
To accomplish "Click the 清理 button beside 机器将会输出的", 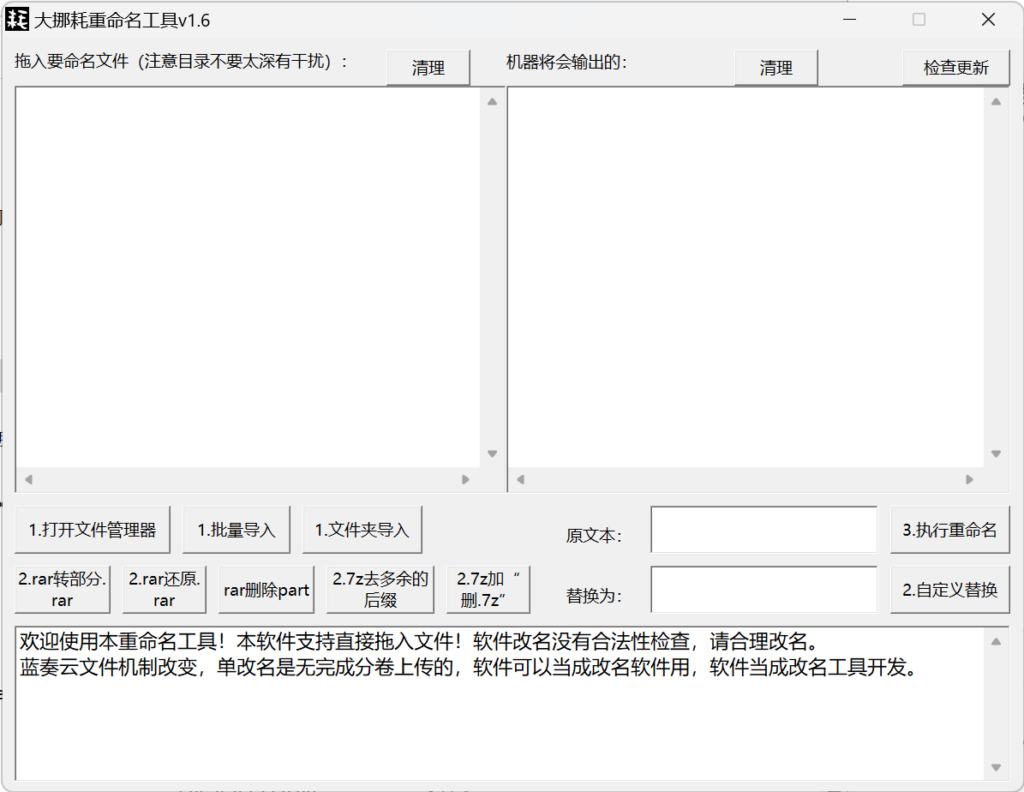I will pyautogui.click(x=776, y=67).
